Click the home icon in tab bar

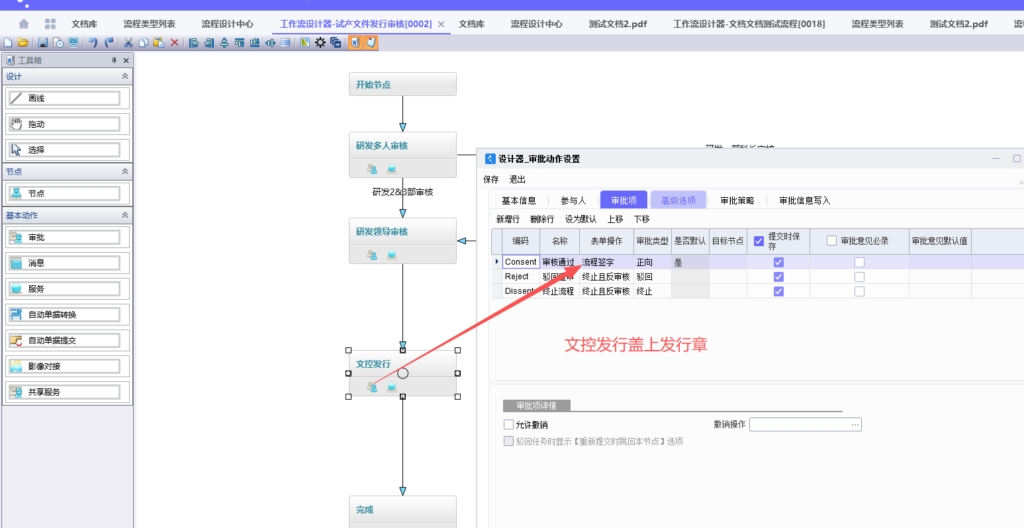[24, 24]
